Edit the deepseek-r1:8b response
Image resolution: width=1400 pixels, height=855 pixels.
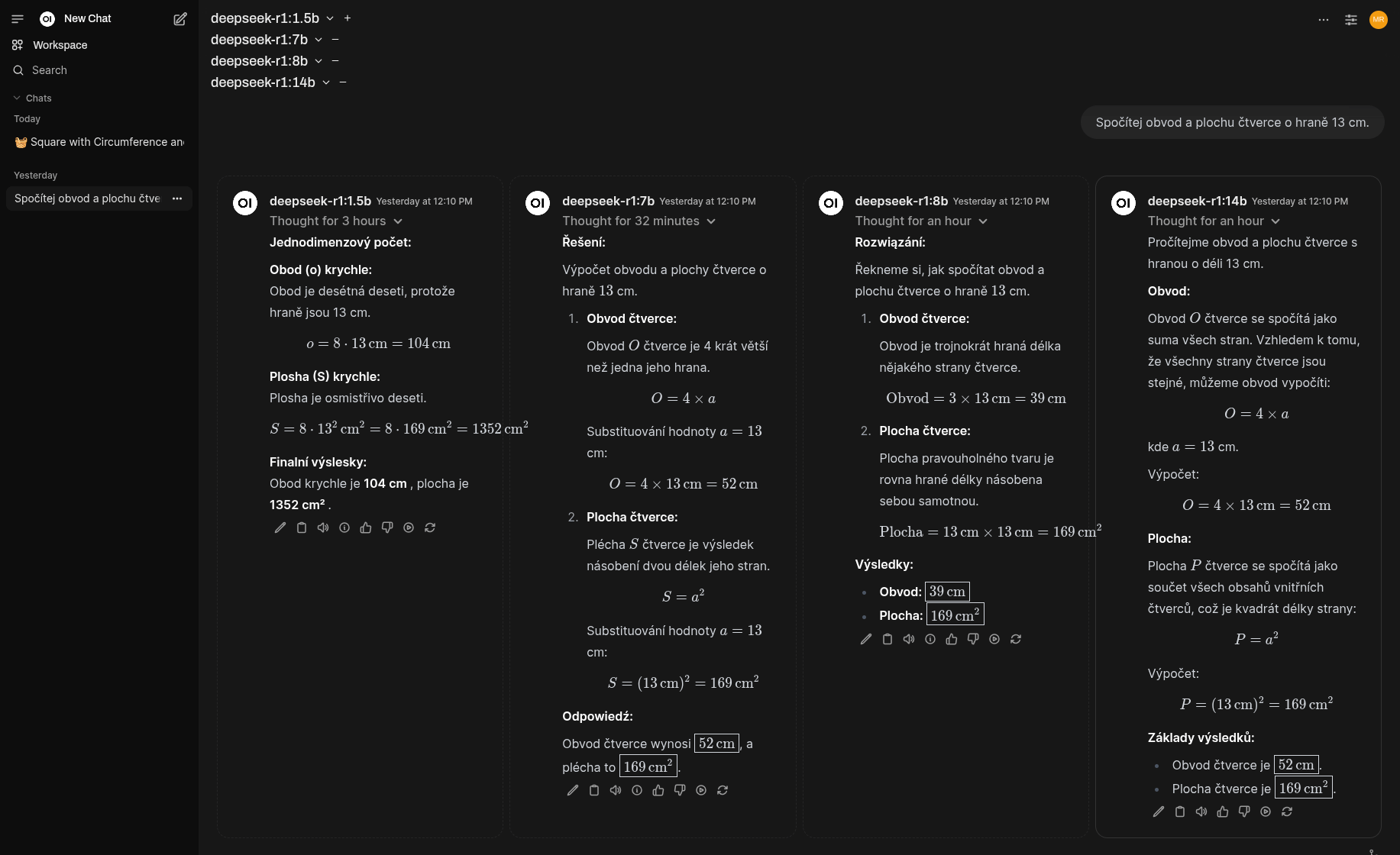click(x=866, y=639)
